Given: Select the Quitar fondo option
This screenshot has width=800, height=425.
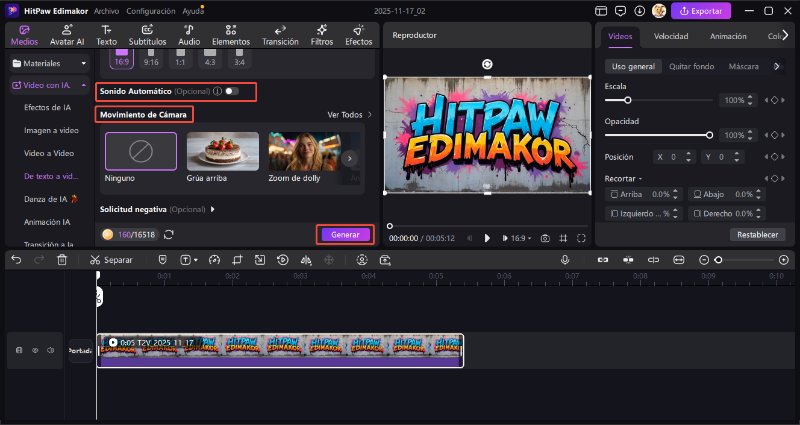Looking at the screenshot, I should tap(691, 66).
